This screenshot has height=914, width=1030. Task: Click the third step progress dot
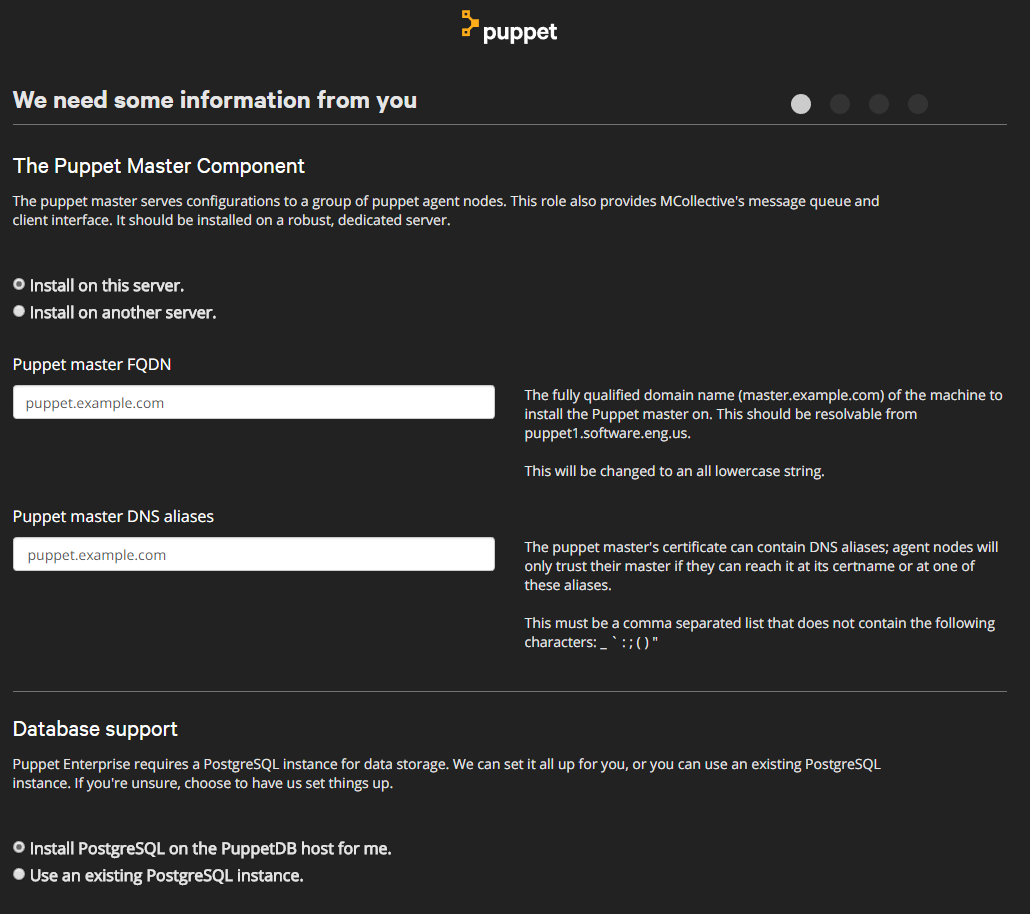point(879,104)
